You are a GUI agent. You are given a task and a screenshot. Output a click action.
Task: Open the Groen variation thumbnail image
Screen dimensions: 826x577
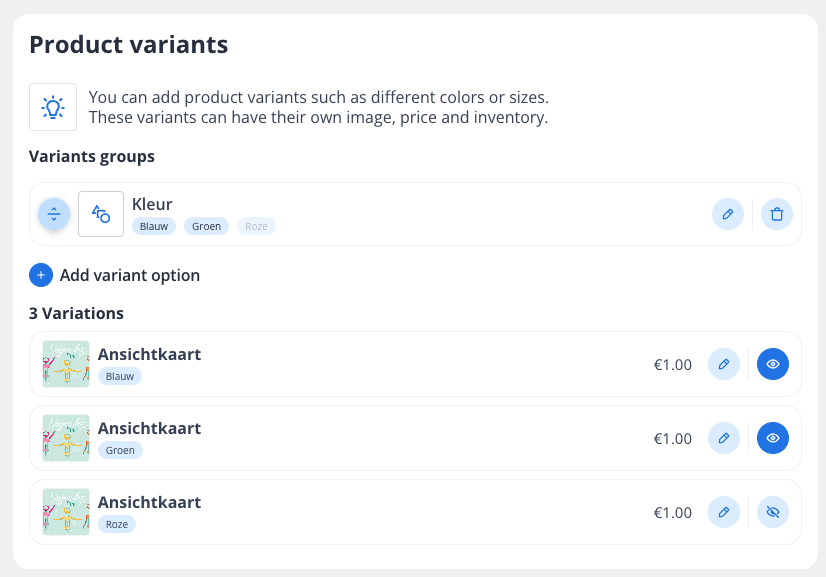[x=66, y=438]
